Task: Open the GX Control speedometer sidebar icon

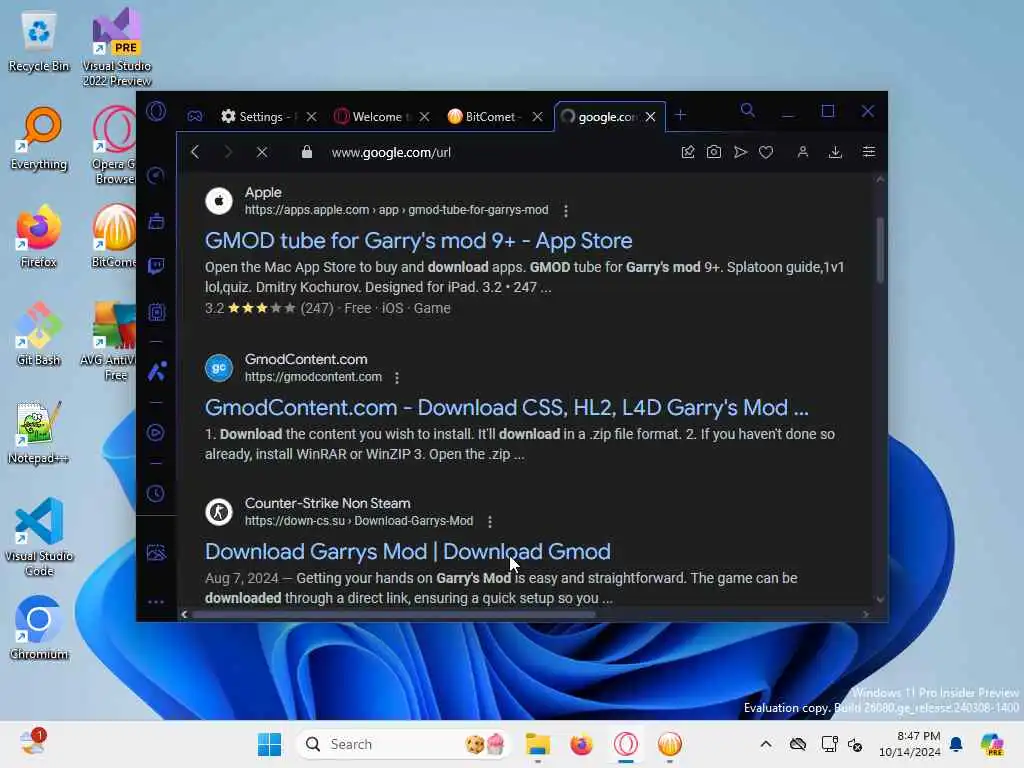Action: pyautogui.click(x=156, y=175)
